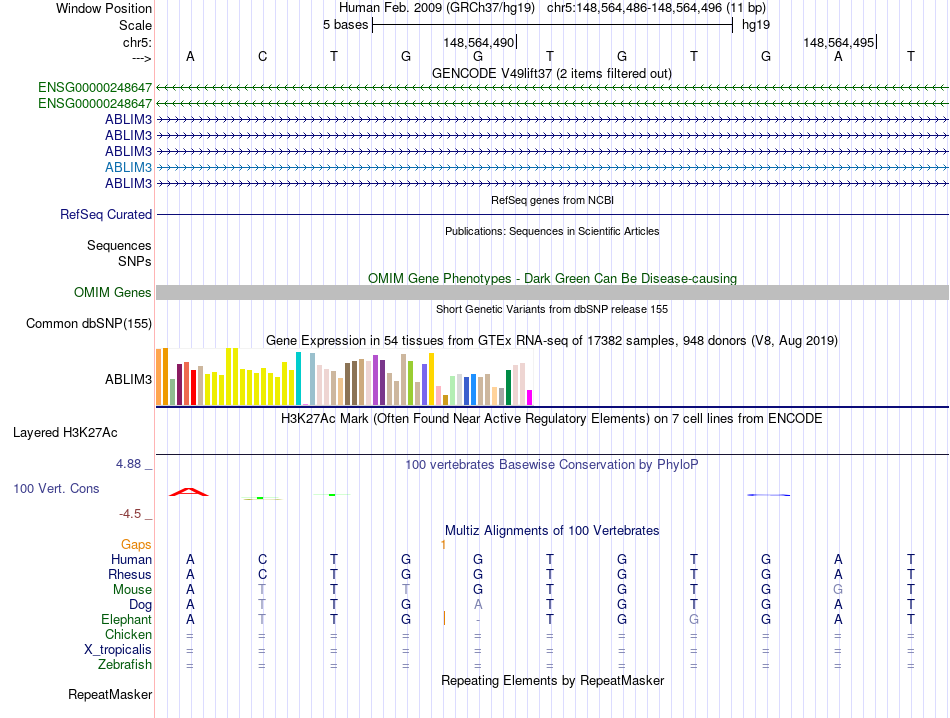The width and height of the screenshot is (950, 718).
Task: Click the cyan bar in GTEx chart
Action: coord(298,378)
